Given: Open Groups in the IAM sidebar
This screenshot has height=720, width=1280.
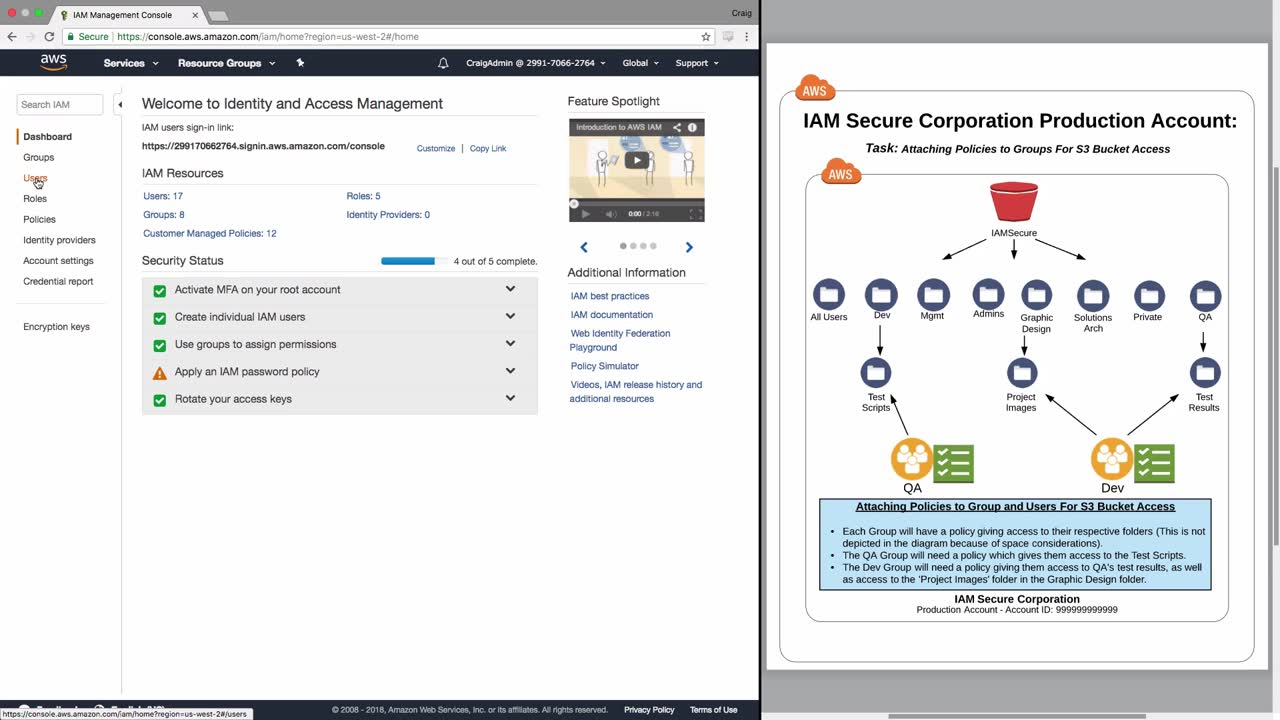Looking at the screenshot, I should click(x=39, y=157).
